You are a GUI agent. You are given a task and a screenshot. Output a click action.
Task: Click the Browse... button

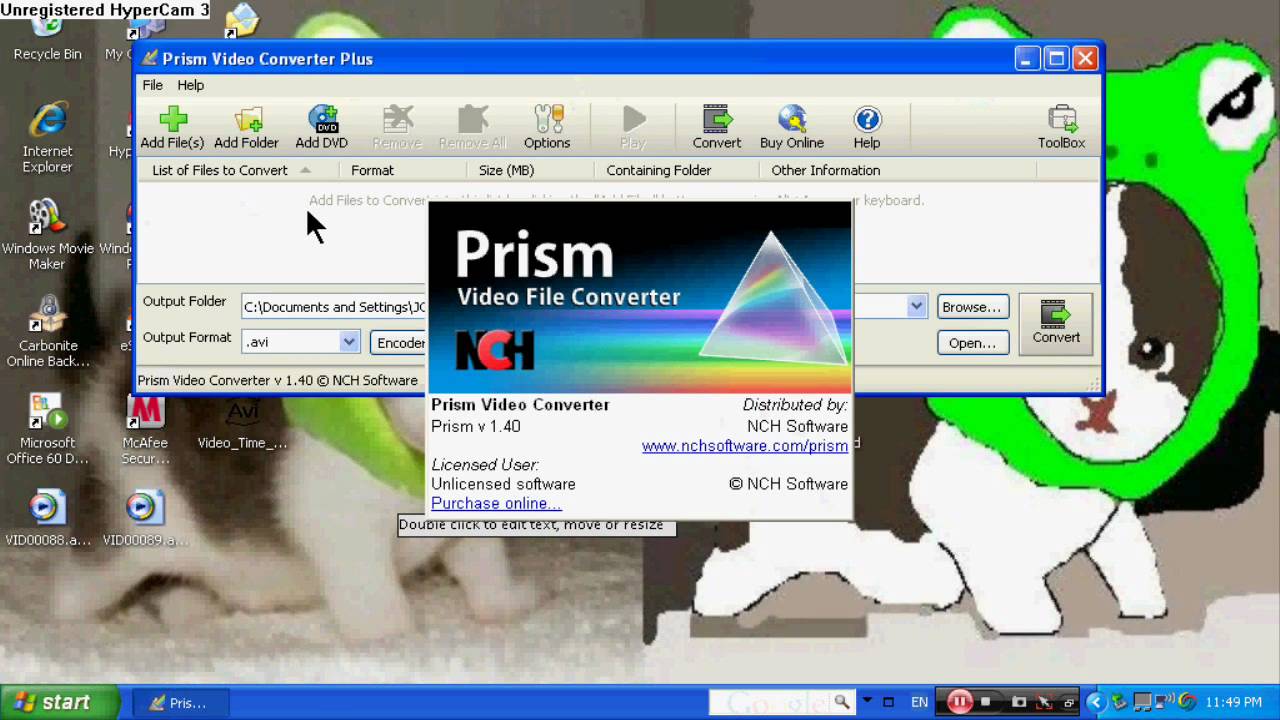click(971, 307)
